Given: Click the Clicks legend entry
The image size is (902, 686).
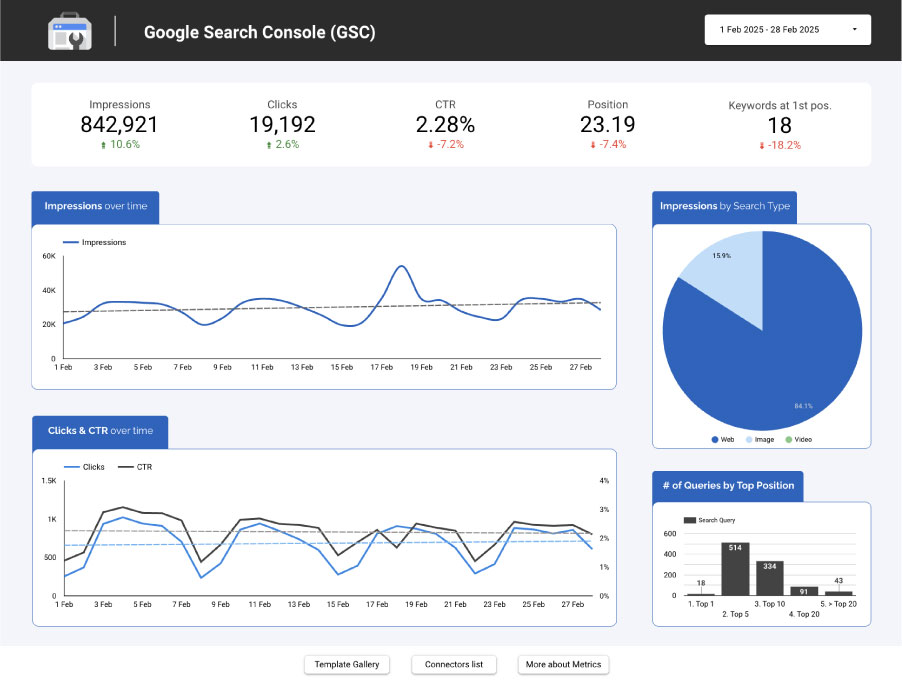Looking at the screenshot, I should tap(85, 467).
